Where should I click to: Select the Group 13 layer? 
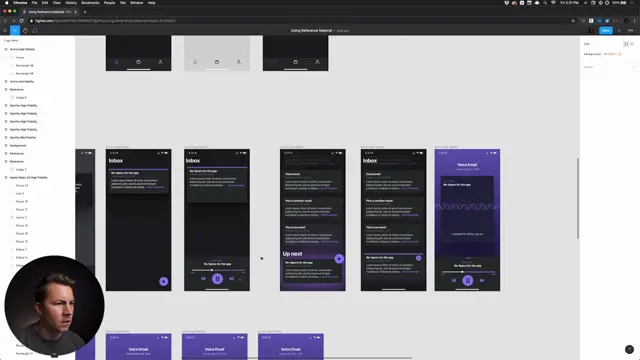coord(22,186)
